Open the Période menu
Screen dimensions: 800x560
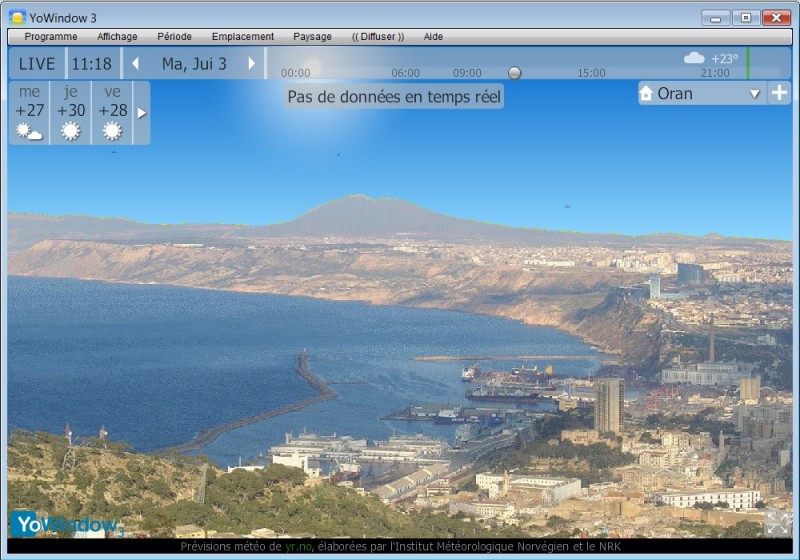(x=174, y=37)
